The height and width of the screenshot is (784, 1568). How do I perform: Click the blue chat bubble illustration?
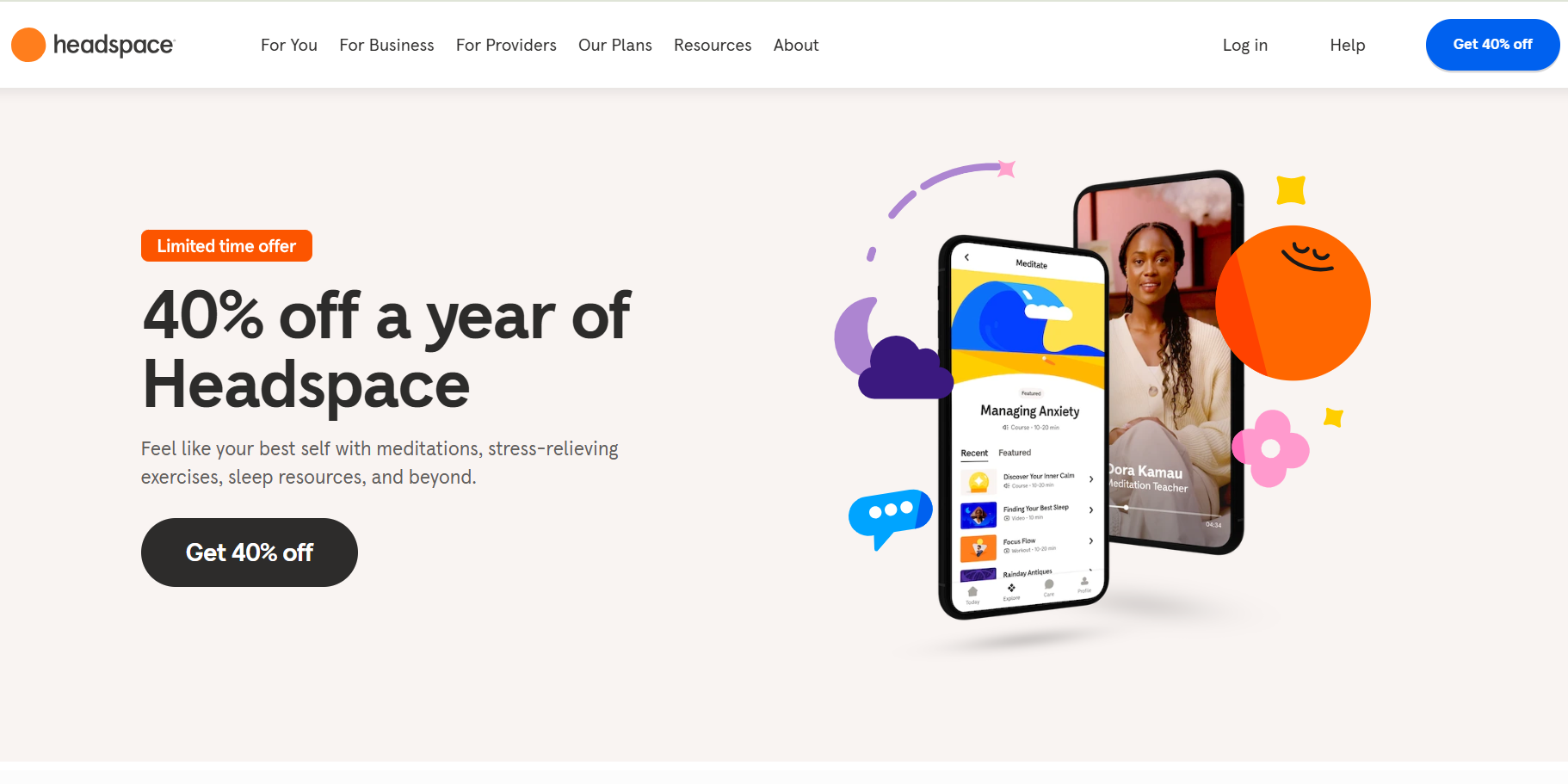(x=890, y=517)
